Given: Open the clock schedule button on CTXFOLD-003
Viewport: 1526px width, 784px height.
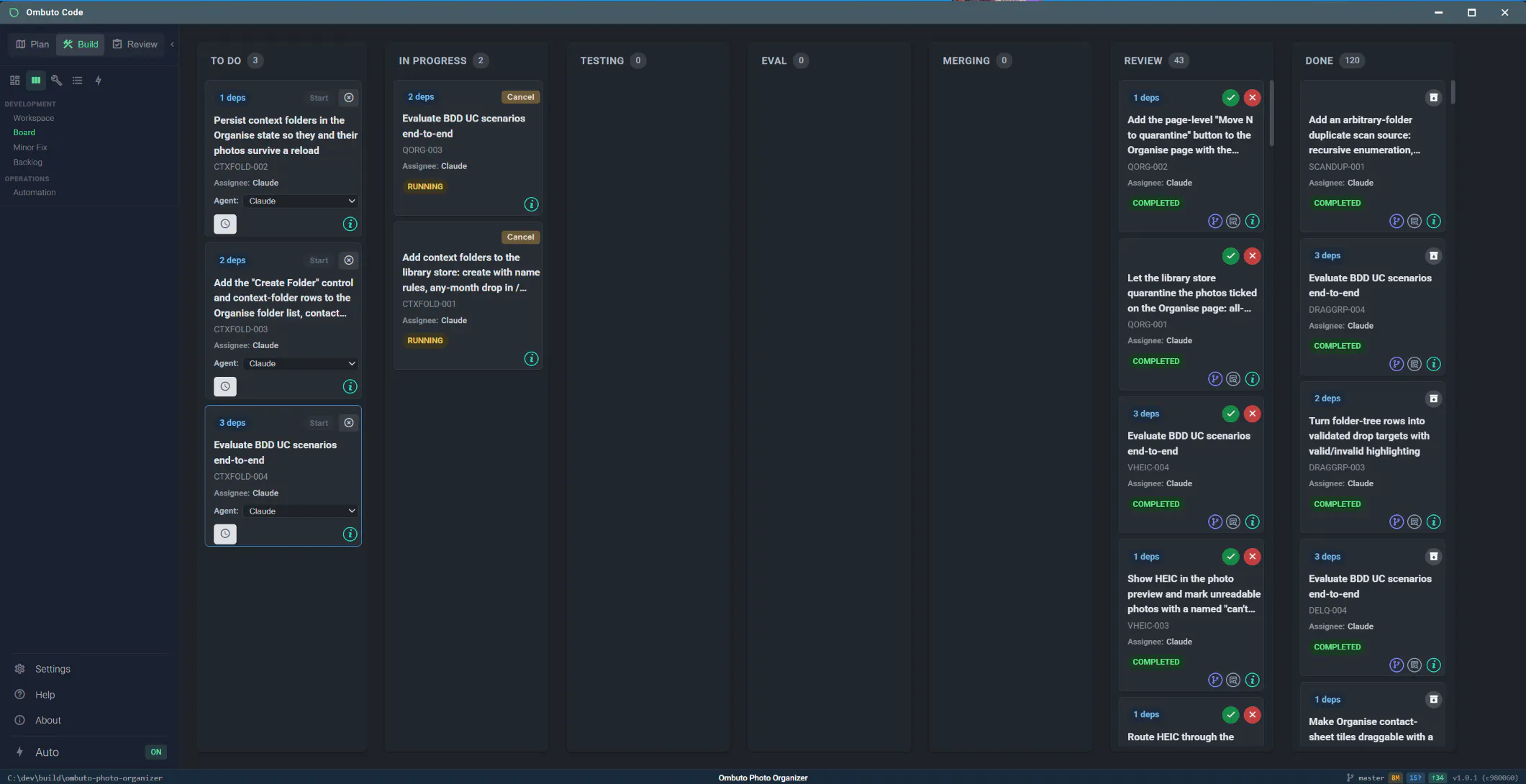Looking at the screenshot, I should click(x=225, y=387).
